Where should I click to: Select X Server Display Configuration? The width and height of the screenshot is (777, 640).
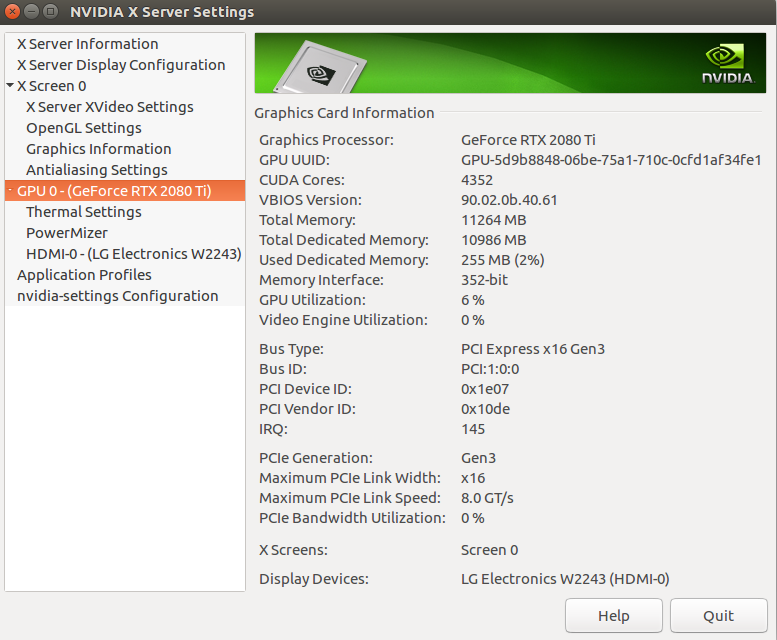[121, 65]
